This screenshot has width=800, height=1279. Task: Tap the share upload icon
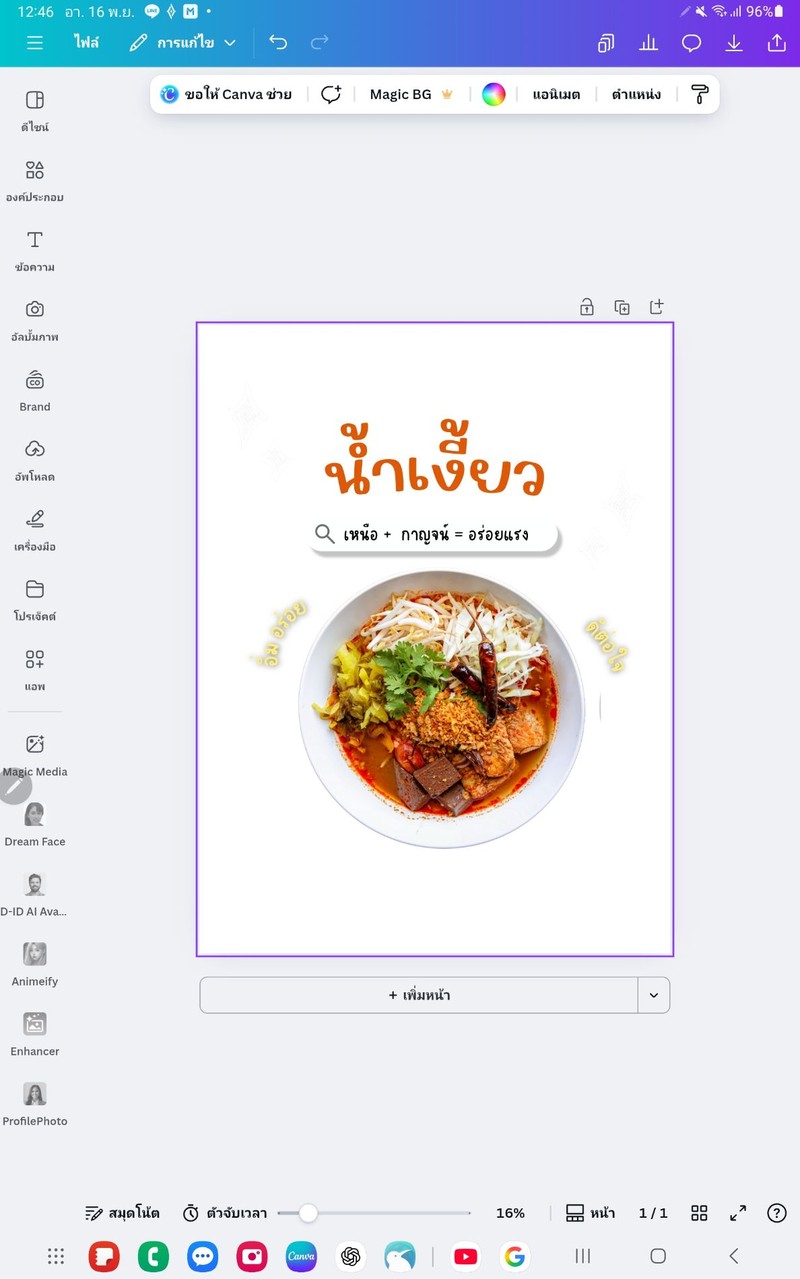pyautogui.click(x=776, y=43)
